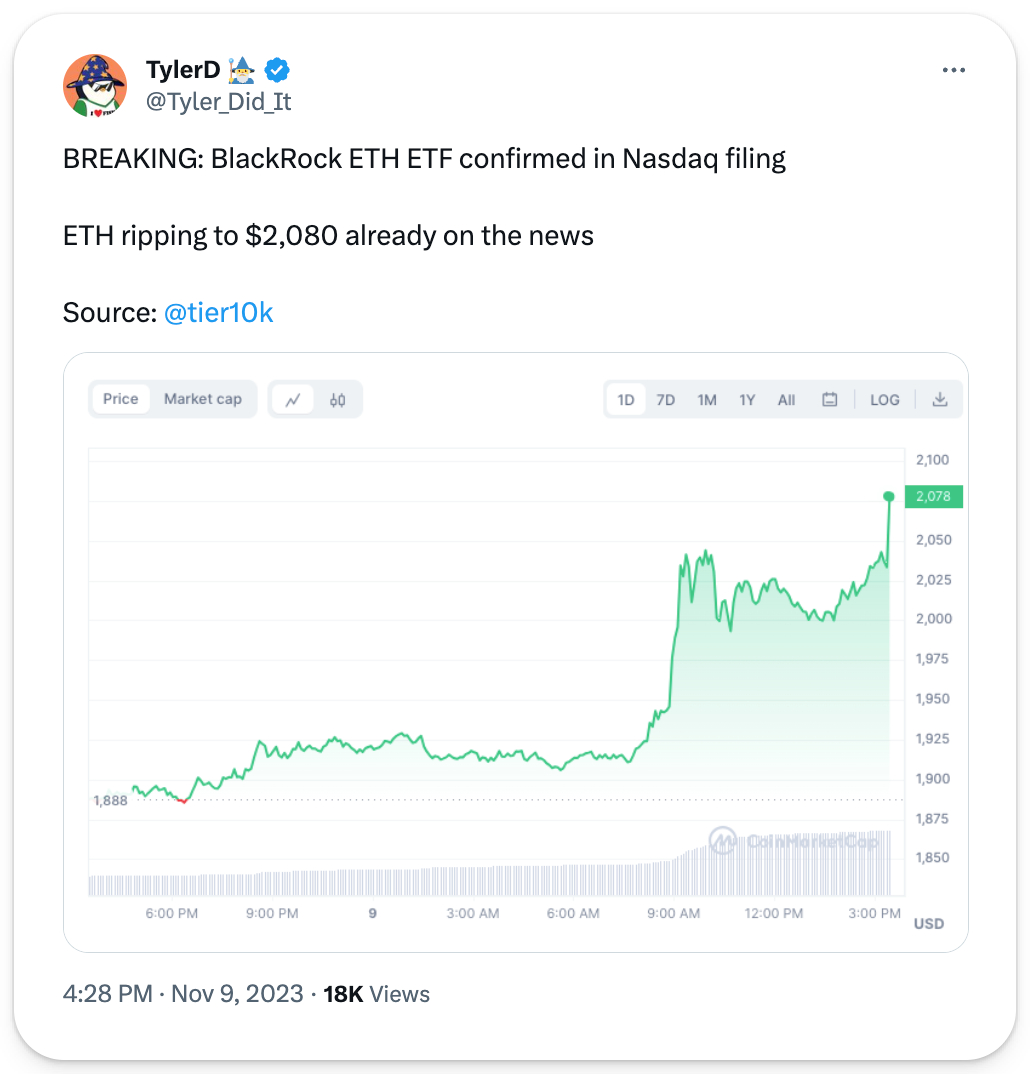This screenshot has width=1030, height=1074.
Task: Open the @tier10k mention link
Action: [x=218, y=313]
